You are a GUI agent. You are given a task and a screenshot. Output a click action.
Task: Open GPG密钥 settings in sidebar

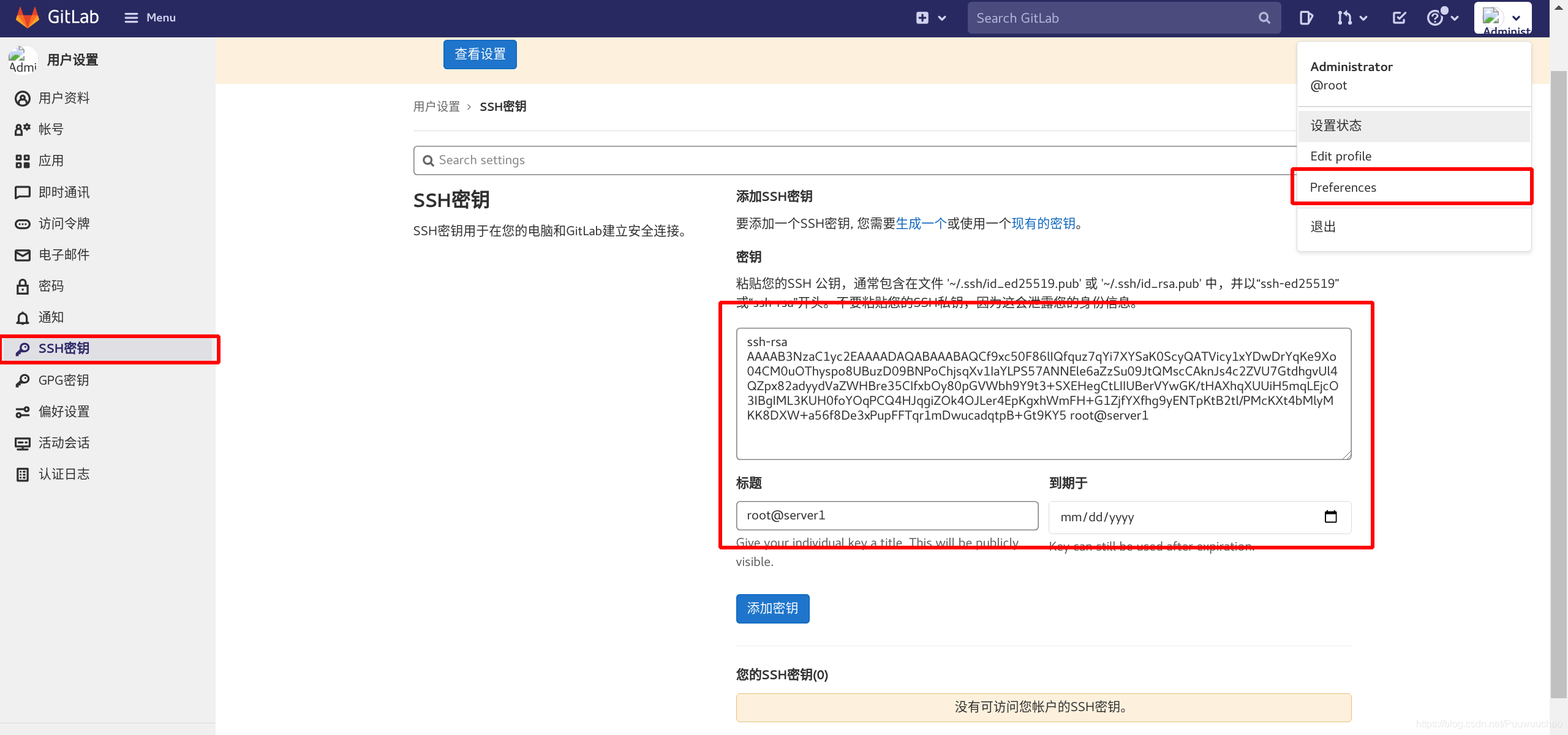(63, 380)
